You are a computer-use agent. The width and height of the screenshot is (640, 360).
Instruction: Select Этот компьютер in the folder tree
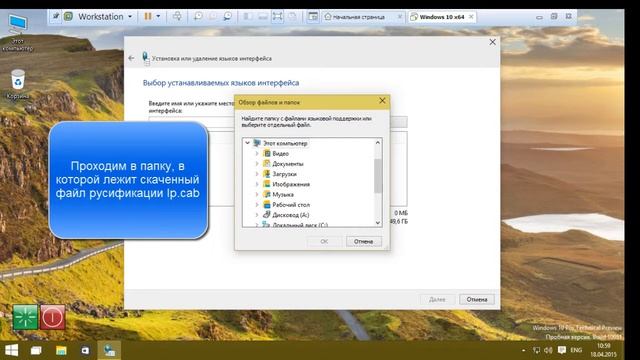284,143
